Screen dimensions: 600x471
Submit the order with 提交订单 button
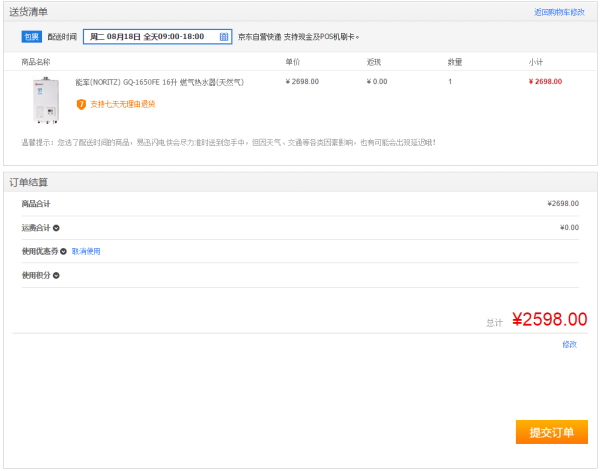552,432
